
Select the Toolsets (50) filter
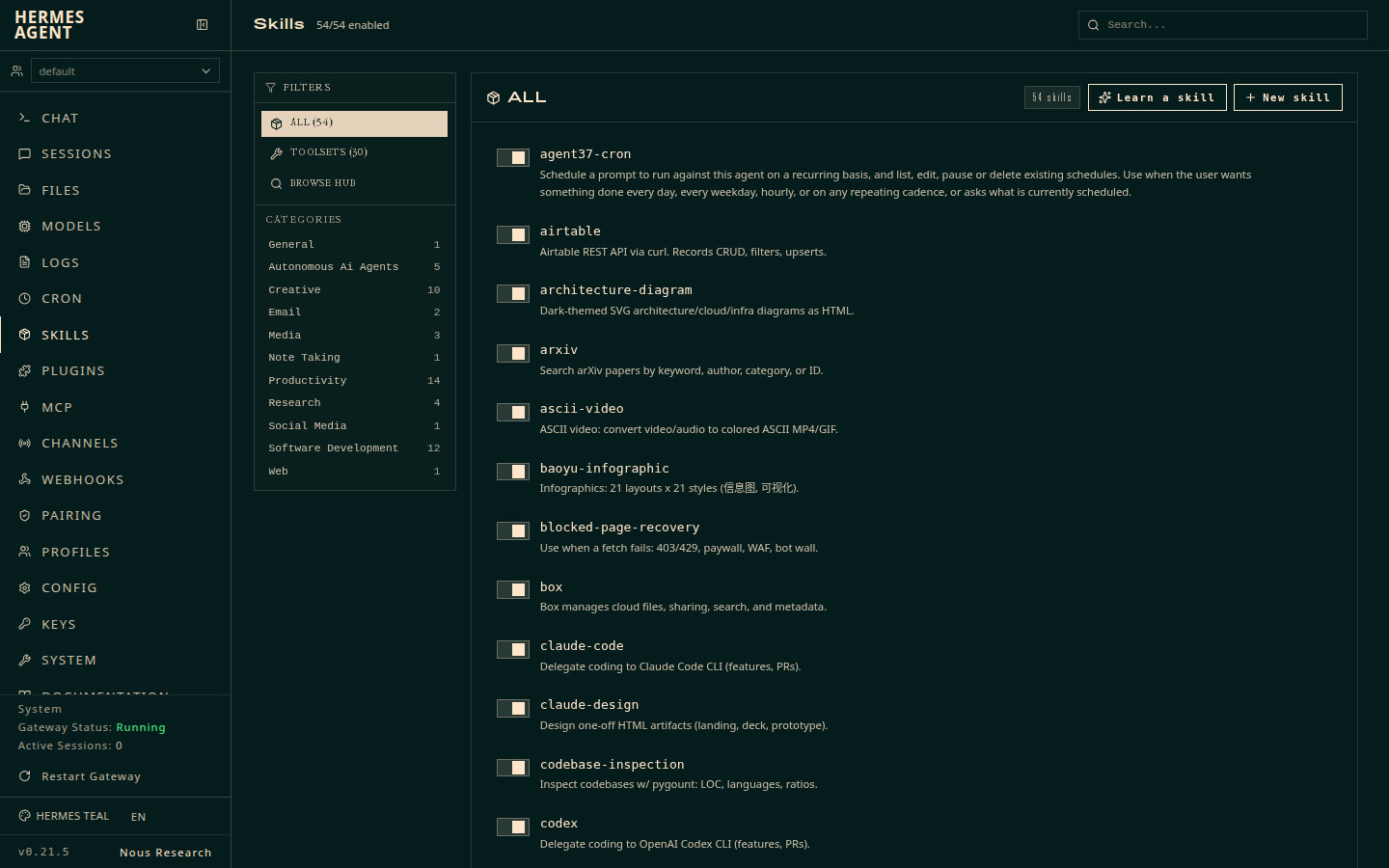(x=354, y=152)
